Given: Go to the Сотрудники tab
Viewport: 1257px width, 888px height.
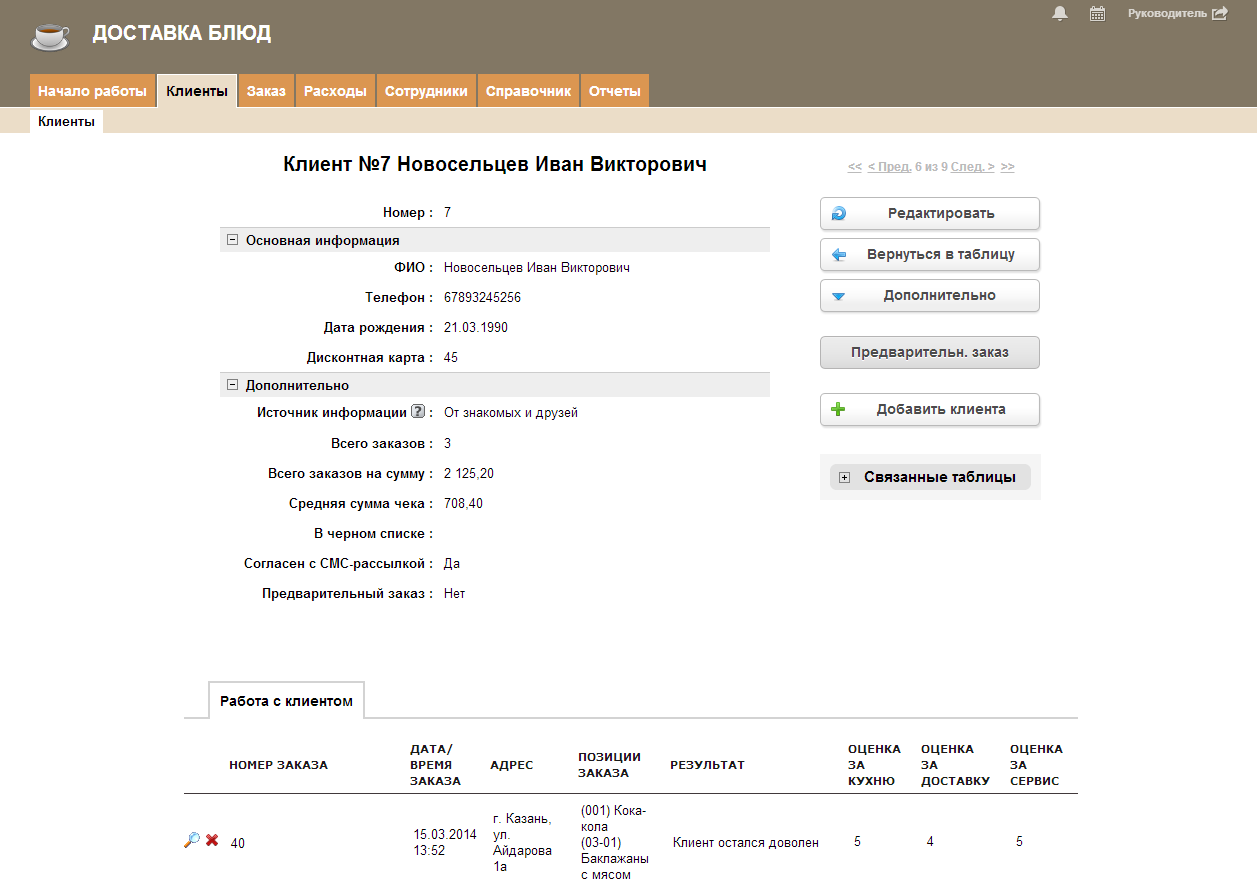Looking at the screenshot, I should (426, 91).
